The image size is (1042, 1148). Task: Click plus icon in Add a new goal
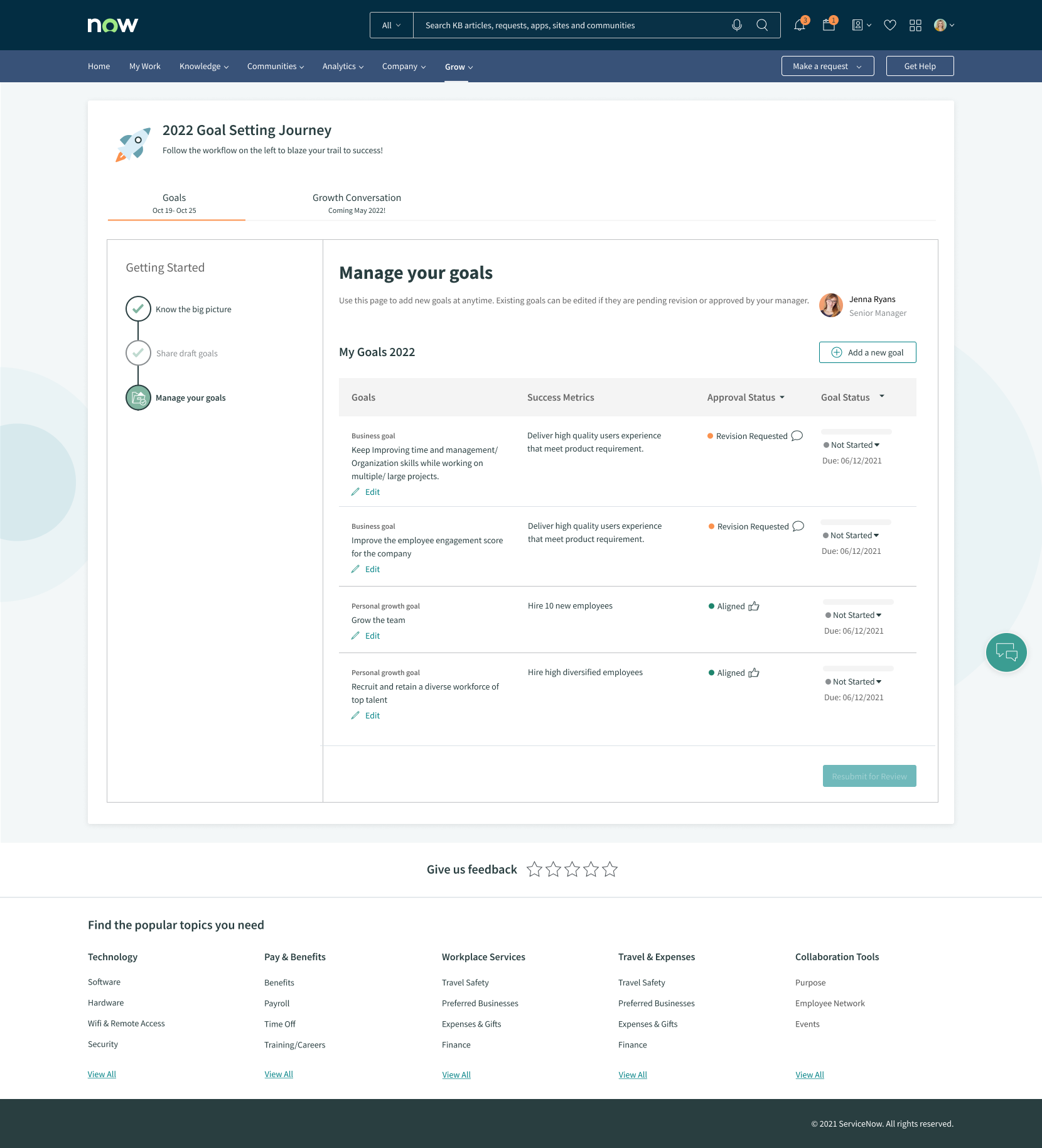[837, 352]
